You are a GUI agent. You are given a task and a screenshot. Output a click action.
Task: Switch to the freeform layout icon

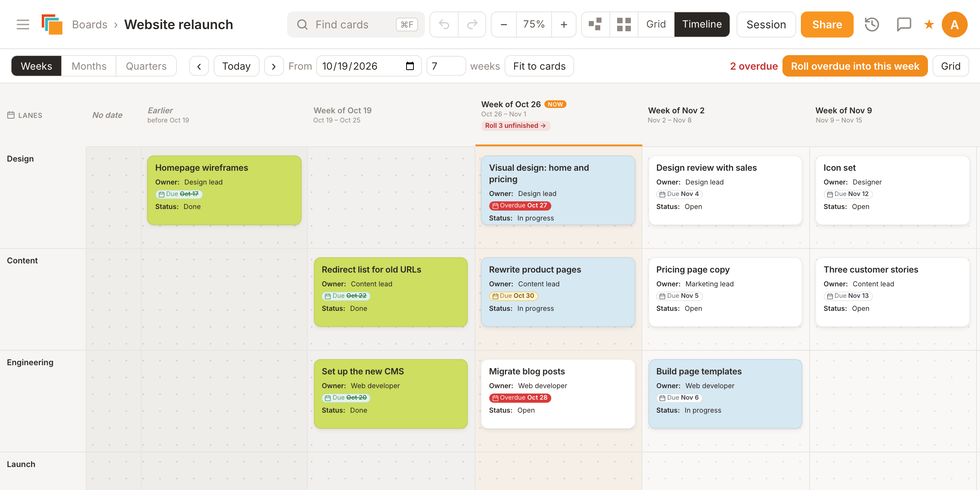[x=596, y=24]
